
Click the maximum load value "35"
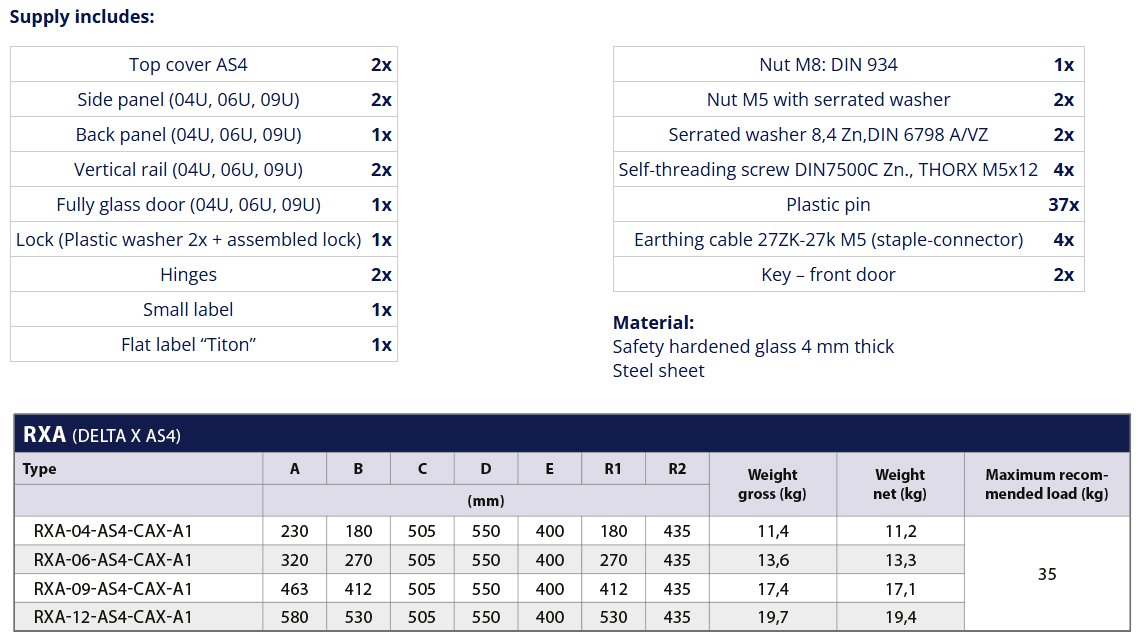click(1047, 574)
